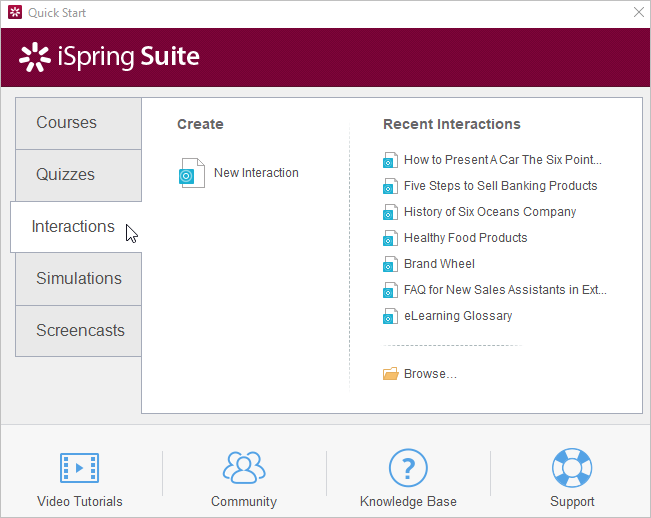Go to the Screencasts tab
Image resolution: width=651 pixels, height=518 pixels.
point(80,331)
